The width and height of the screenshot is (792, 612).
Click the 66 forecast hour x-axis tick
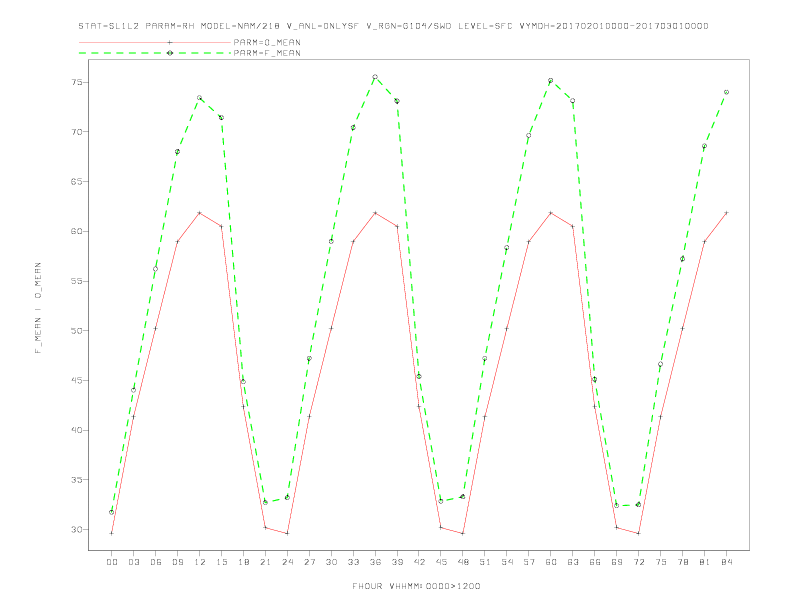pos(595,562)
